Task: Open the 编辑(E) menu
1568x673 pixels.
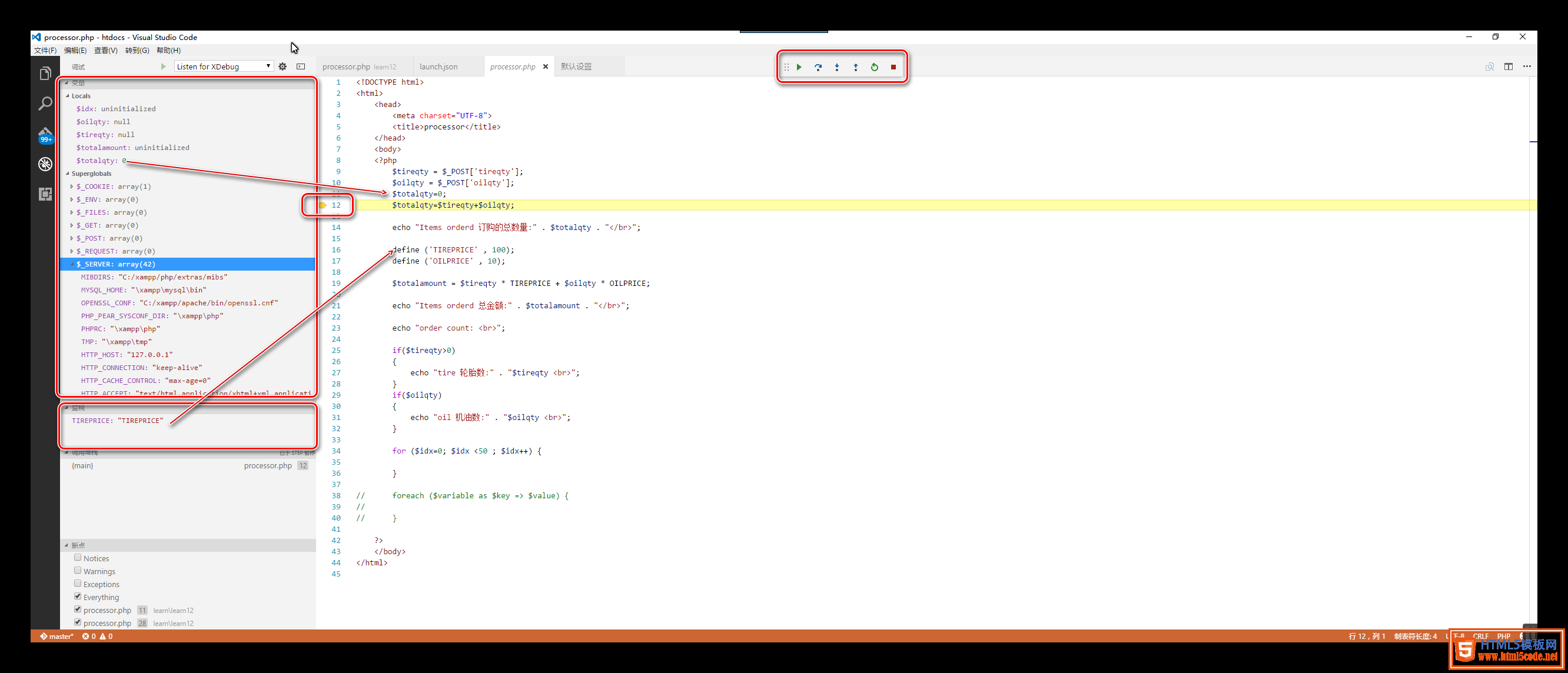Action: point(75,51)
